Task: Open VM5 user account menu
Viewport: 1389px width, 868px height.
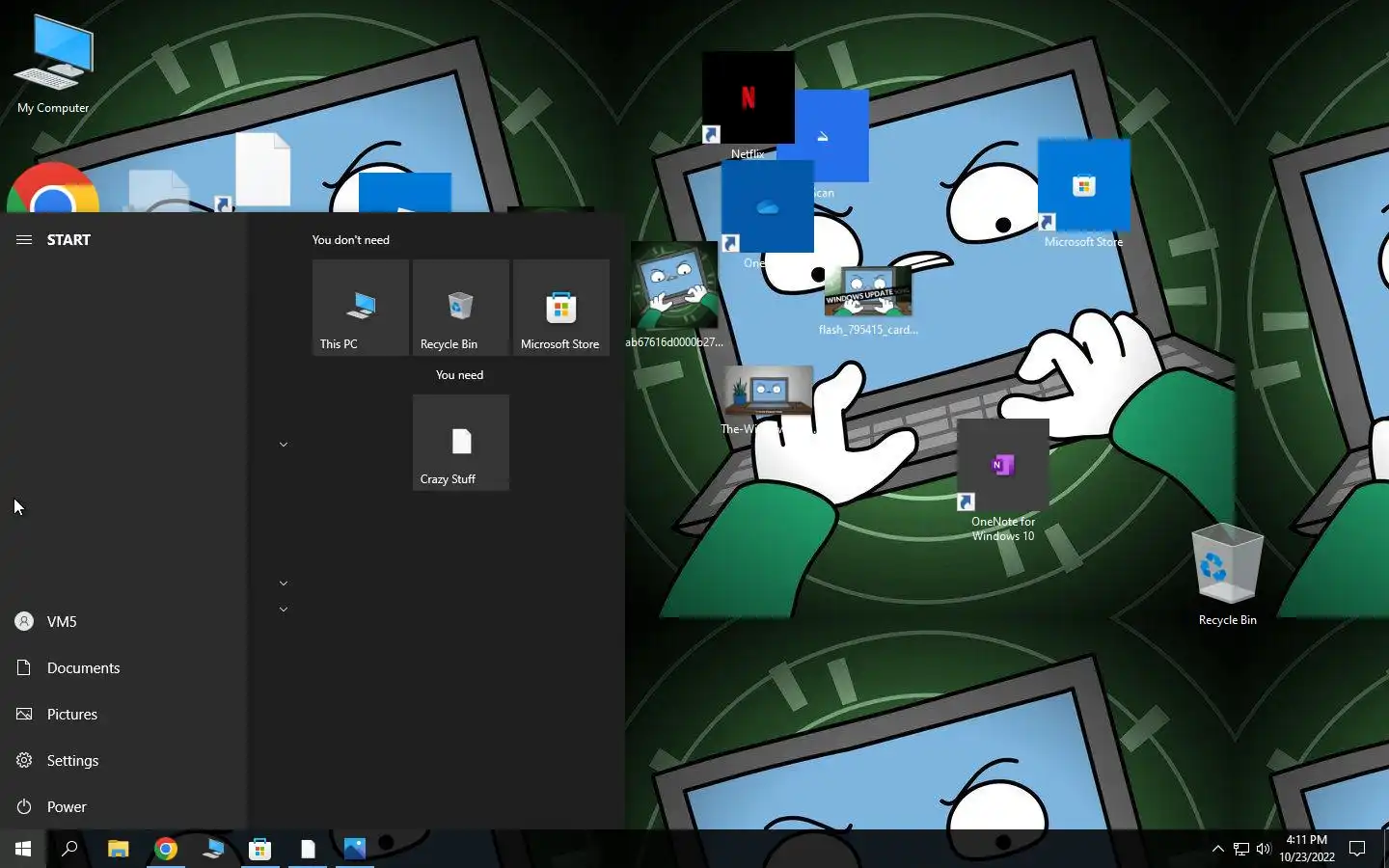Action: coord(123,622)
